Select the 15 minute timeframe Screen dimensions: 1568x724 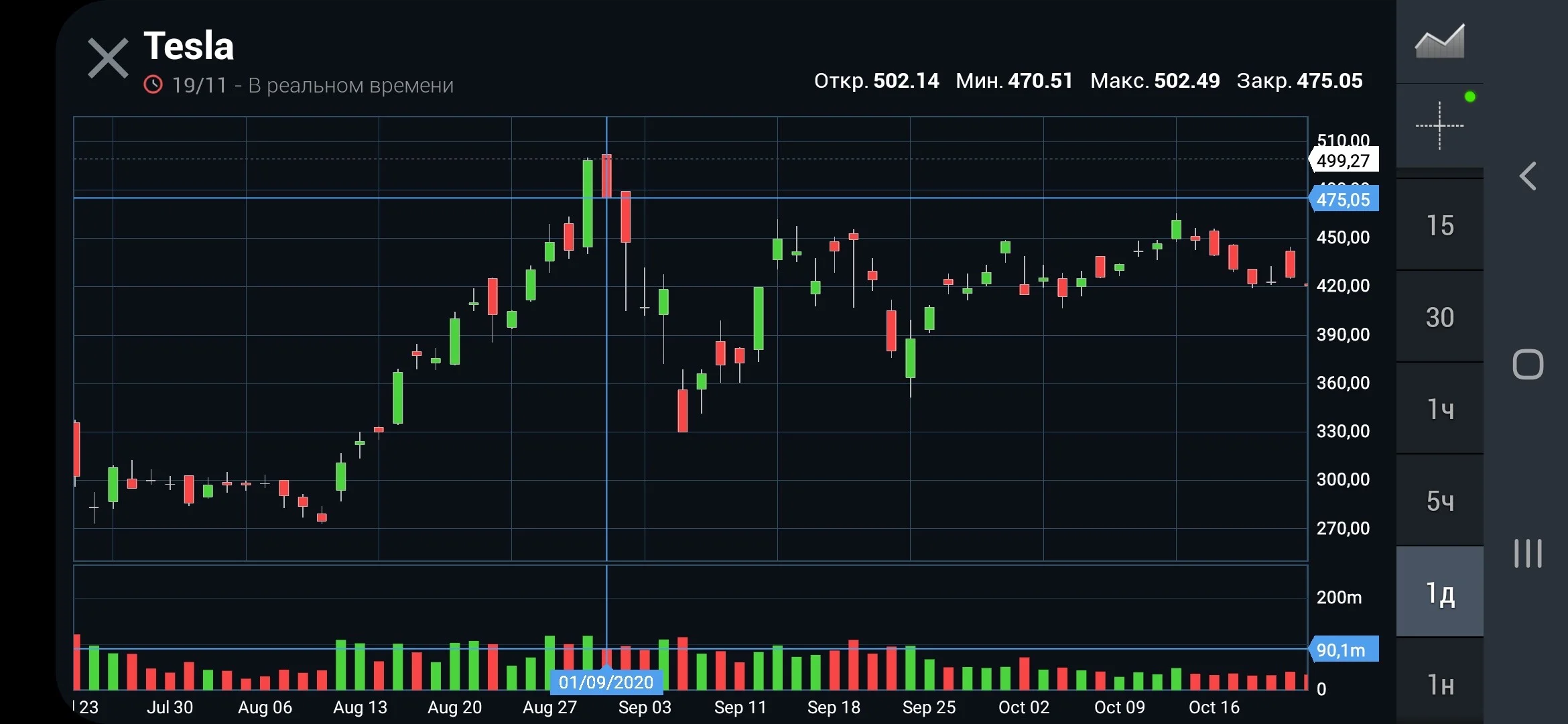point(1439,225)
